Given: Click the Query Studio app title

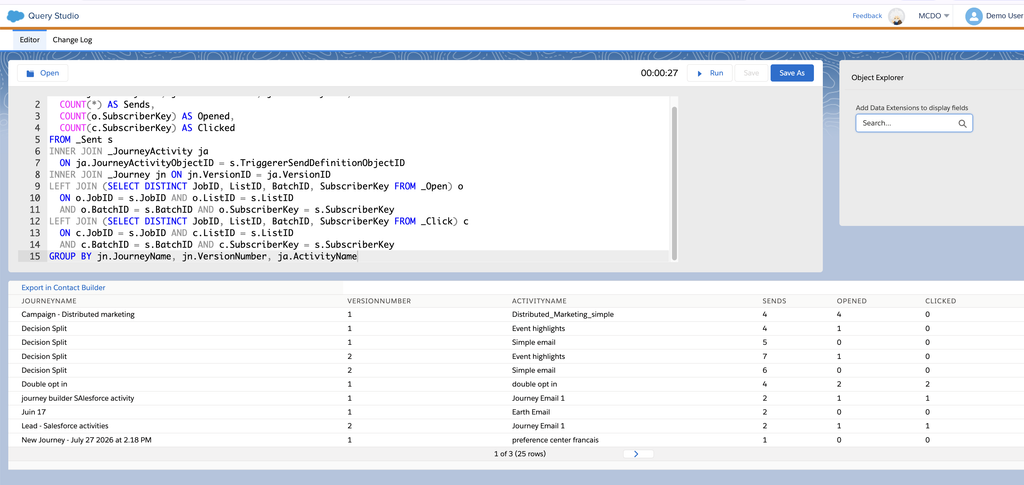Looking at the screenshot, I should [54, 16].
